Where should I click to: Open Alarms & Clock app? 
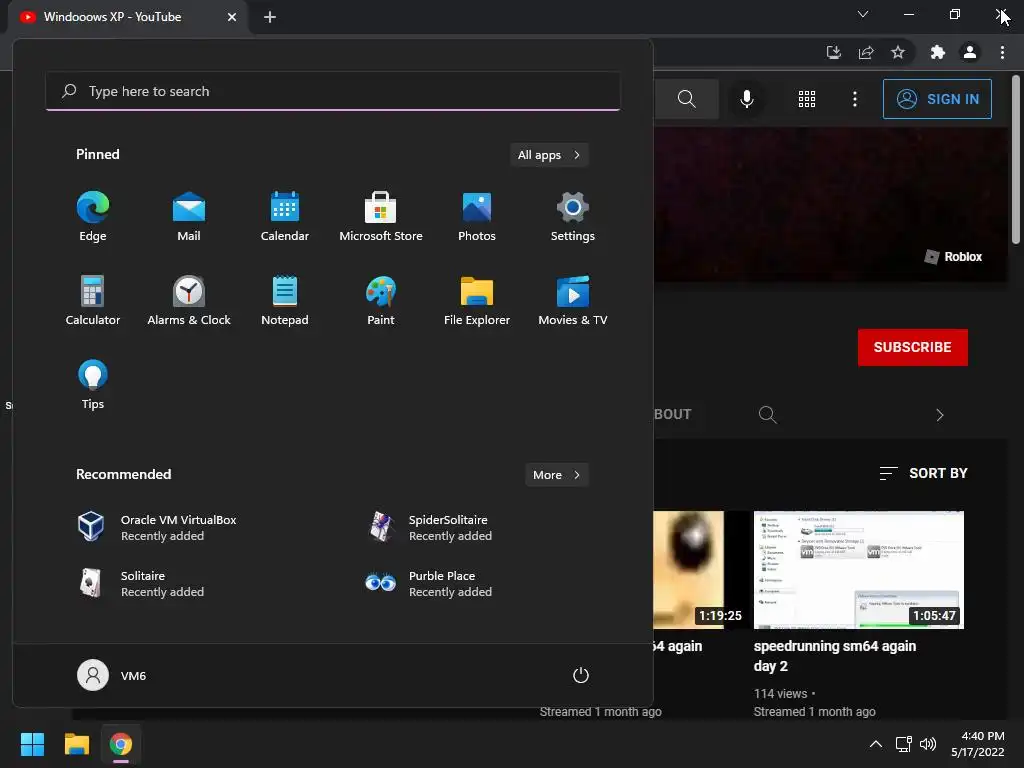189,300
